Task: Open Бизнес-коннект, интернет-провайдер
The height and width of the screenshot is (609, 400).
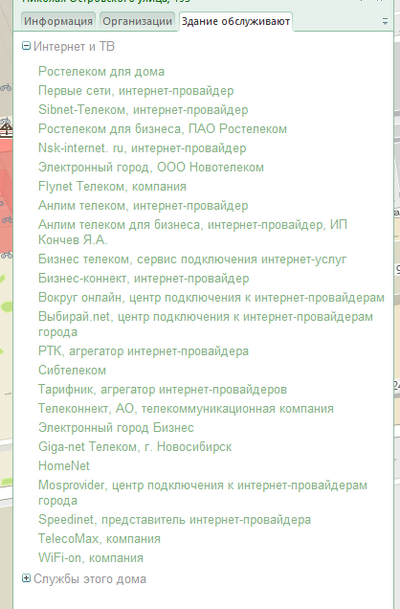Action: [x=144, y=278]
